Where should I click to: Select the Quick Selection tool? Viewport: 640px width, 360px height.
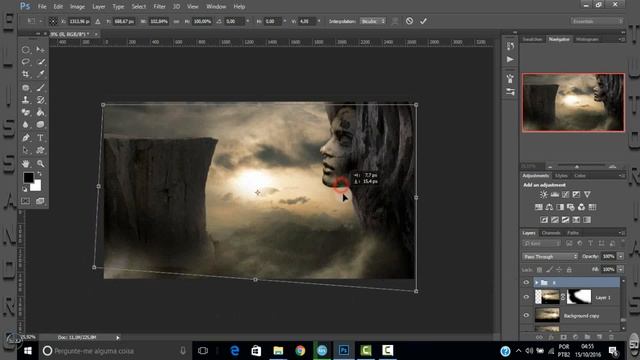[40, 62]
